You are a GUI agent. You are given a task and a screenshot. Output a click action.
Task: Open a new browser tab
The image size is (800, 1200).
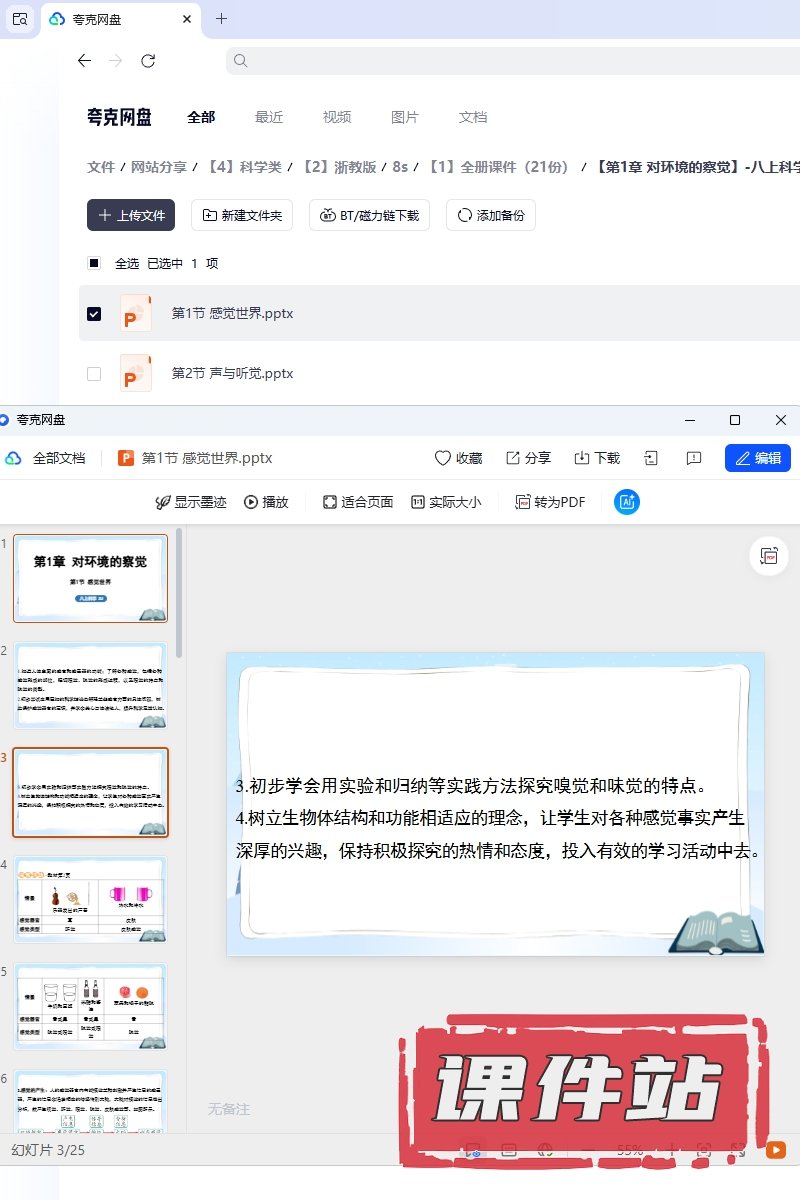pos(222,19)
